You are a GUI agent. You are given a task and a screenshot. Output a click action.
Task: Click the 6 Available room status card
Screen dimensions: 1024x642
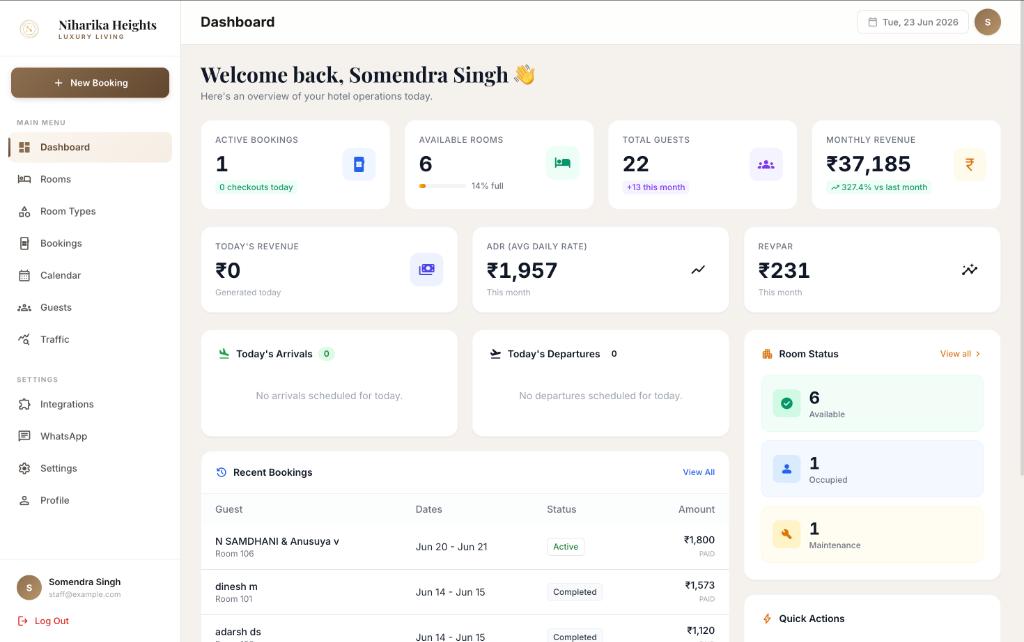click(x=872, y=403)
